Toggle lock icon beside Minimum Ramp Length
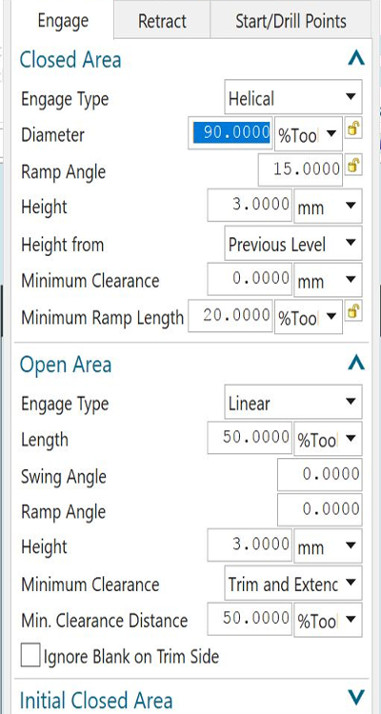The width and height of the screenshot is (381, 714). [x=353, y=312]
